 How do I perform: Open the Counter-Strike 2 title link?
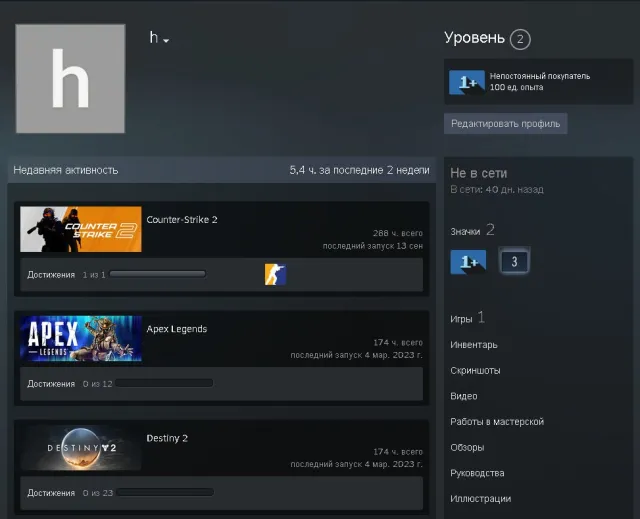(x=182, y=220)
